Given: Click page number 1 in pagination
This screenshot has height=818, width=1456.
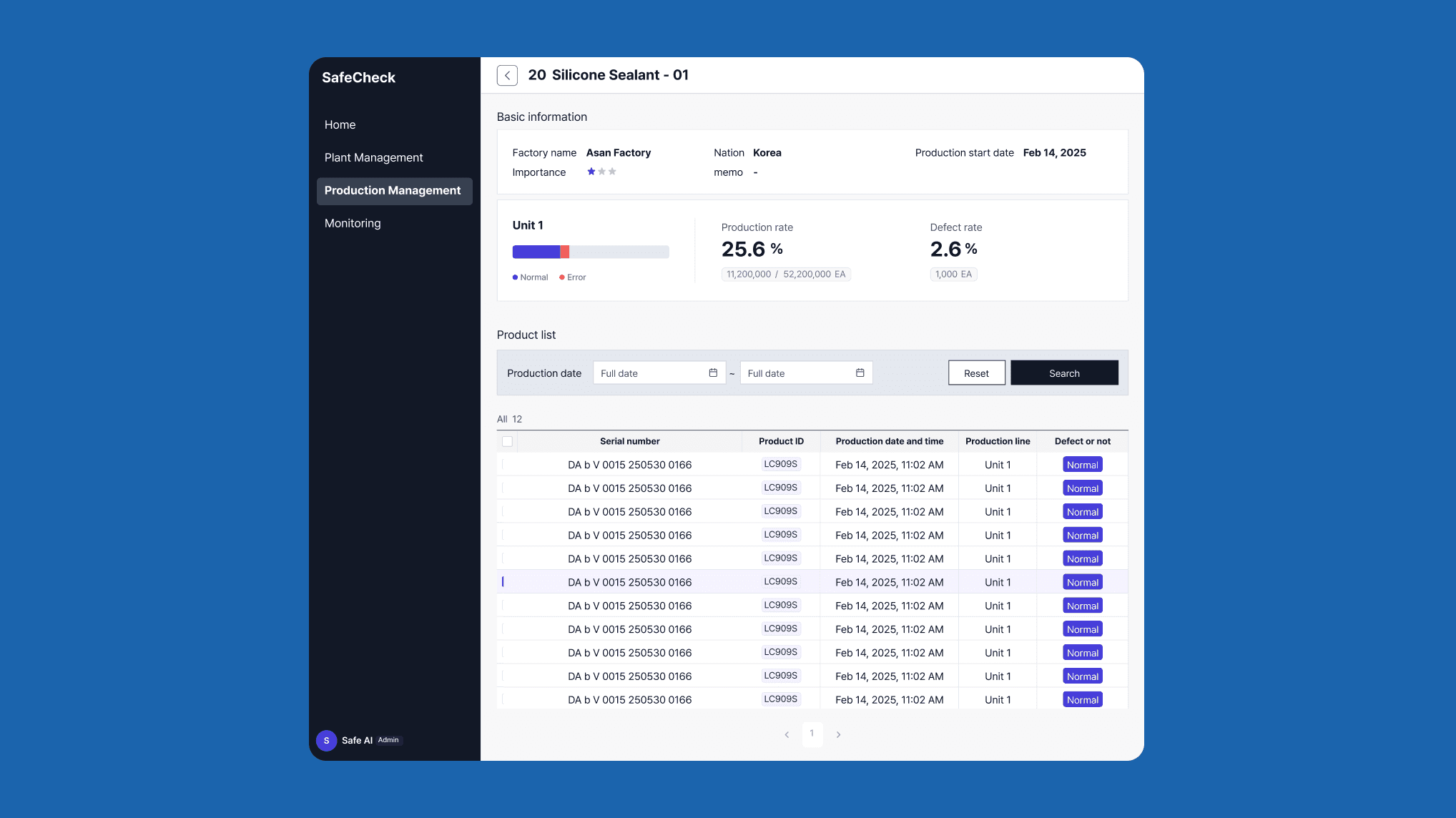Looking at the screenshot, I should click(812, 734).
